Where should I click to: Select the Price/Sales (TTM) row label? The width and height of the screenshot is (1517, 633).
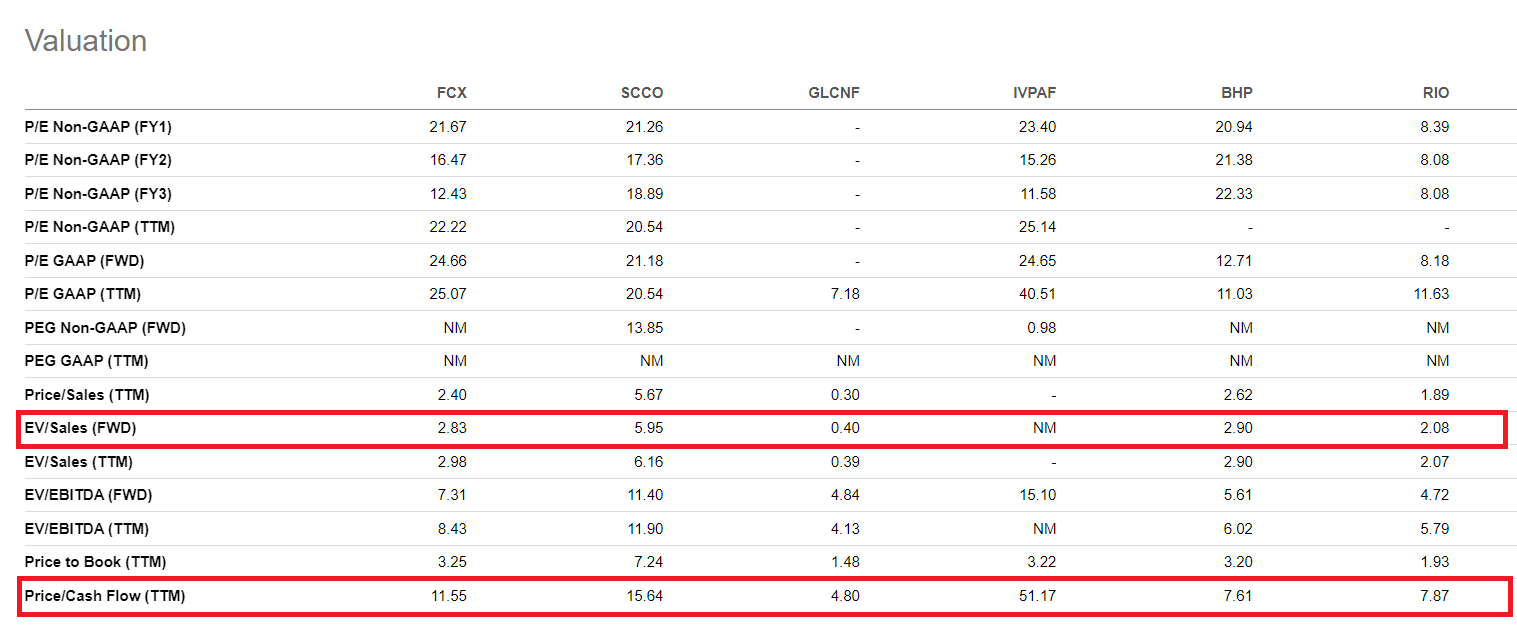(x=87, y=395)
